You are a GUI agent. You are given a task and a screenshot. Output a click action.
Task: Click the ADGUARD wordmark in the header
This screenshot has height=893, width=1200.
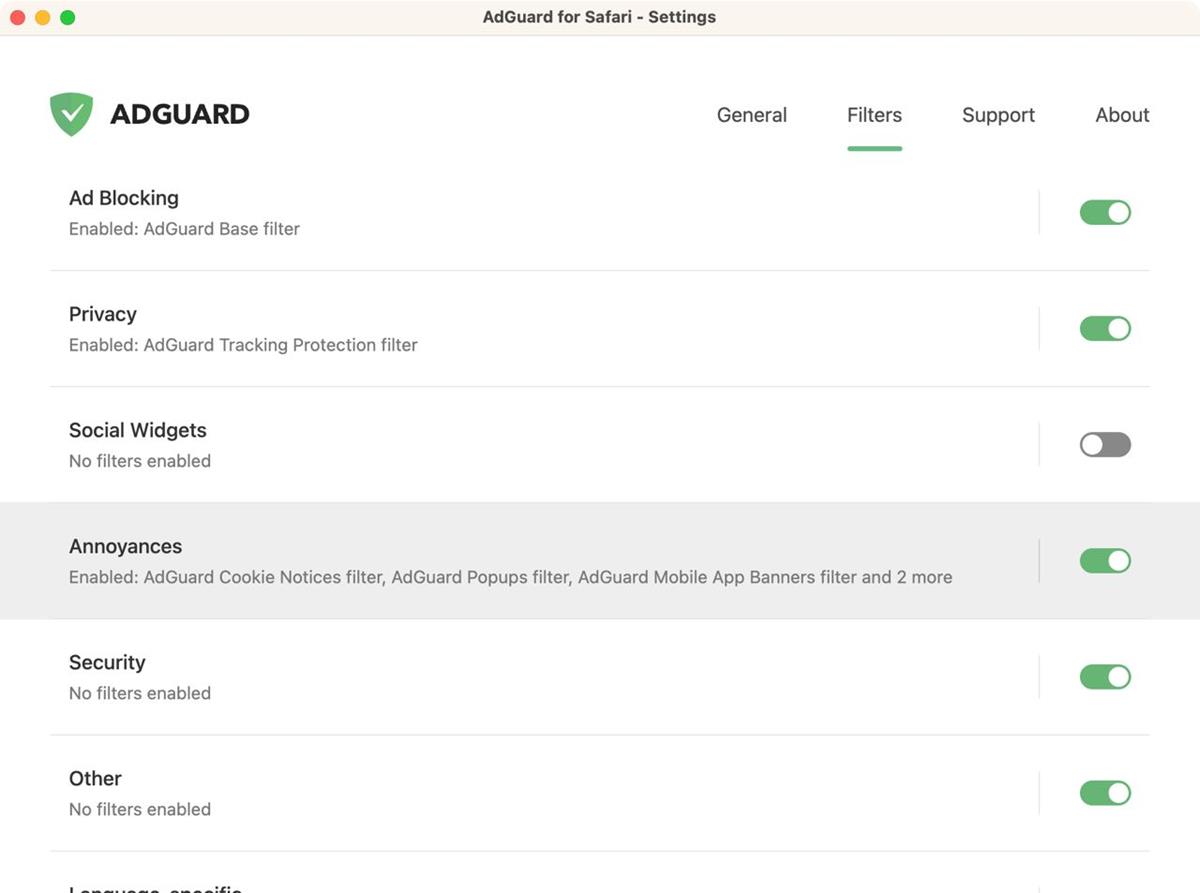click(178, 113)
